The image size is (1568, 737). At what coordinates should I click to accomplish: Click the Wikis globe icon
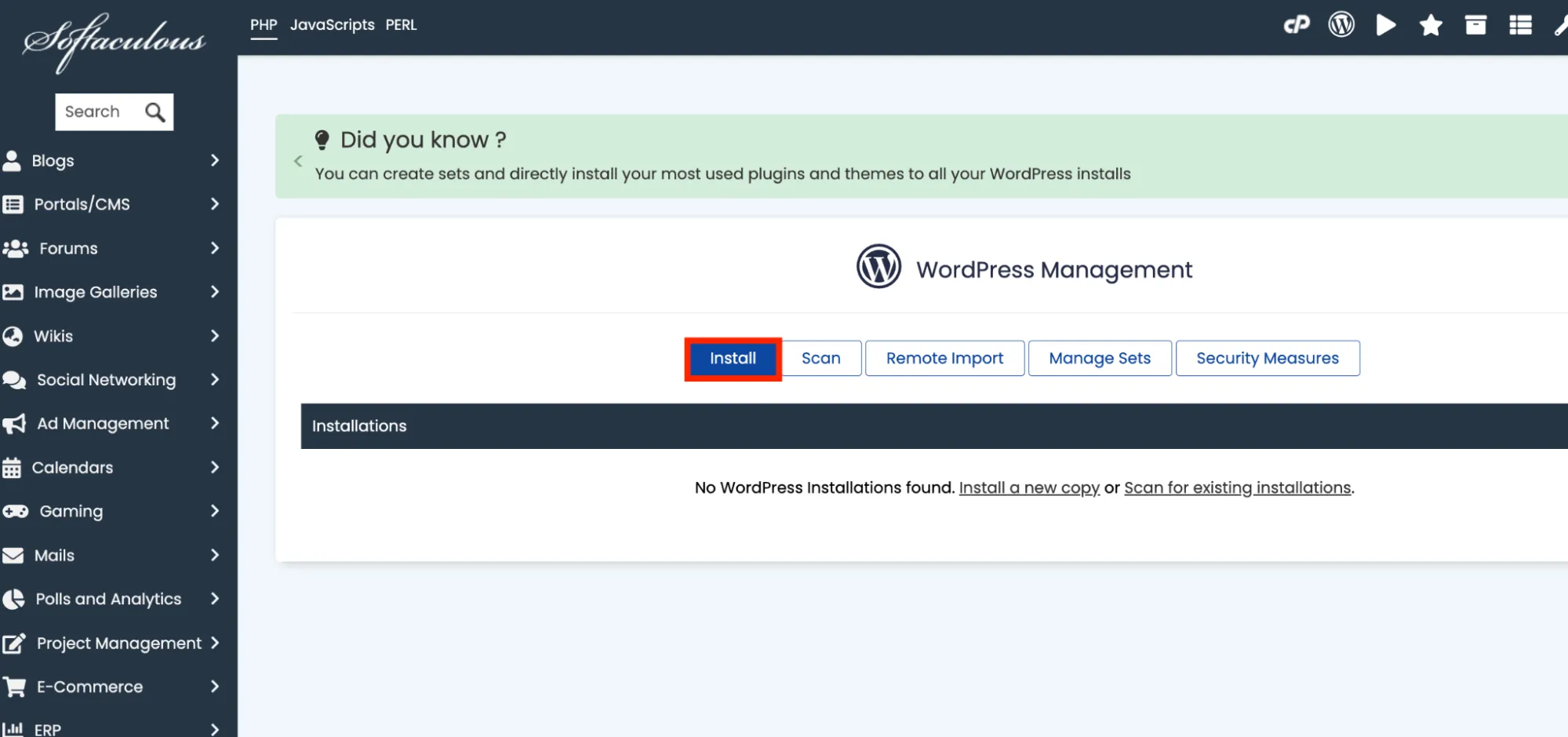(13, 336)
